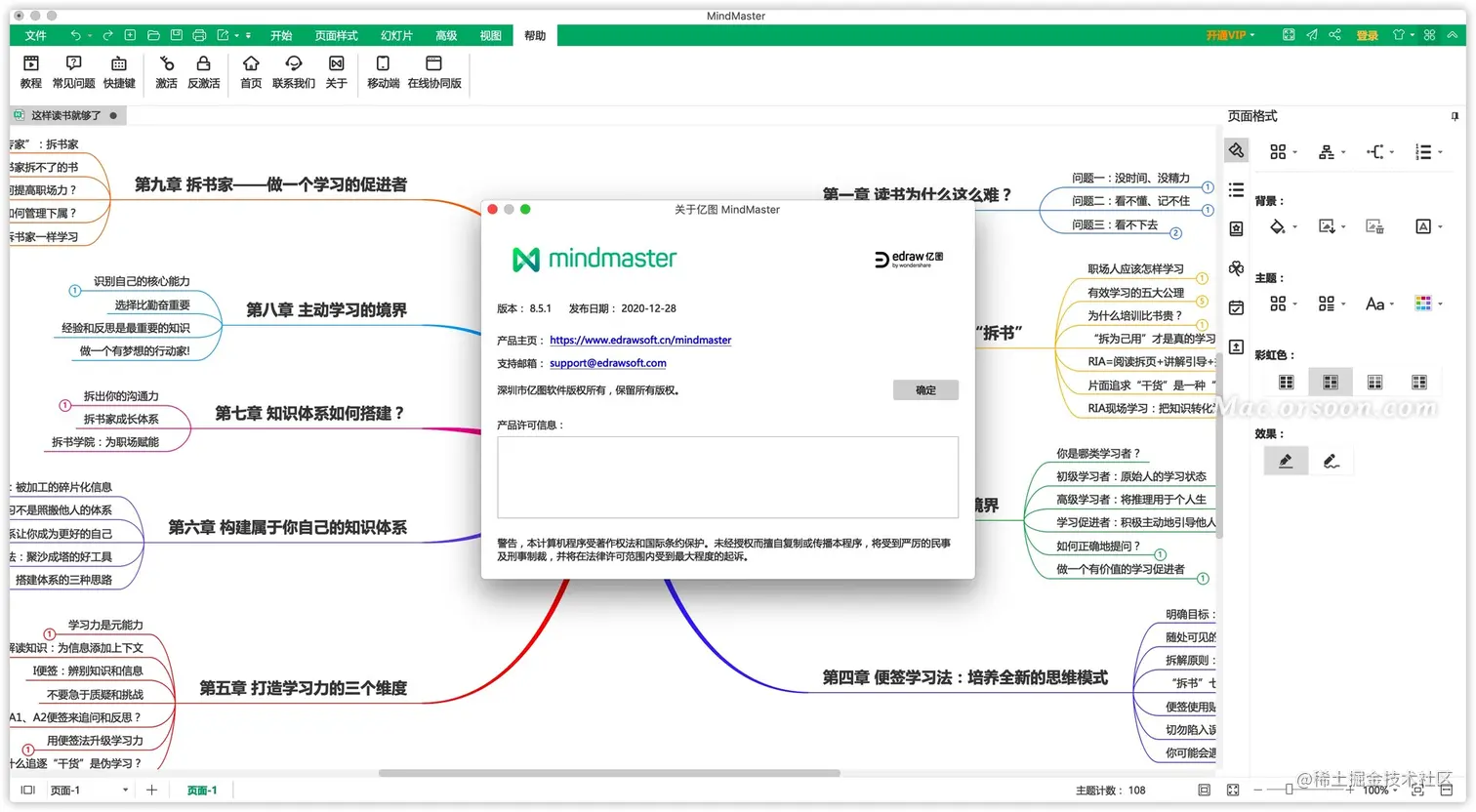
Task: Show 快捷键 shortcut keys
Action: pos(119,72)
